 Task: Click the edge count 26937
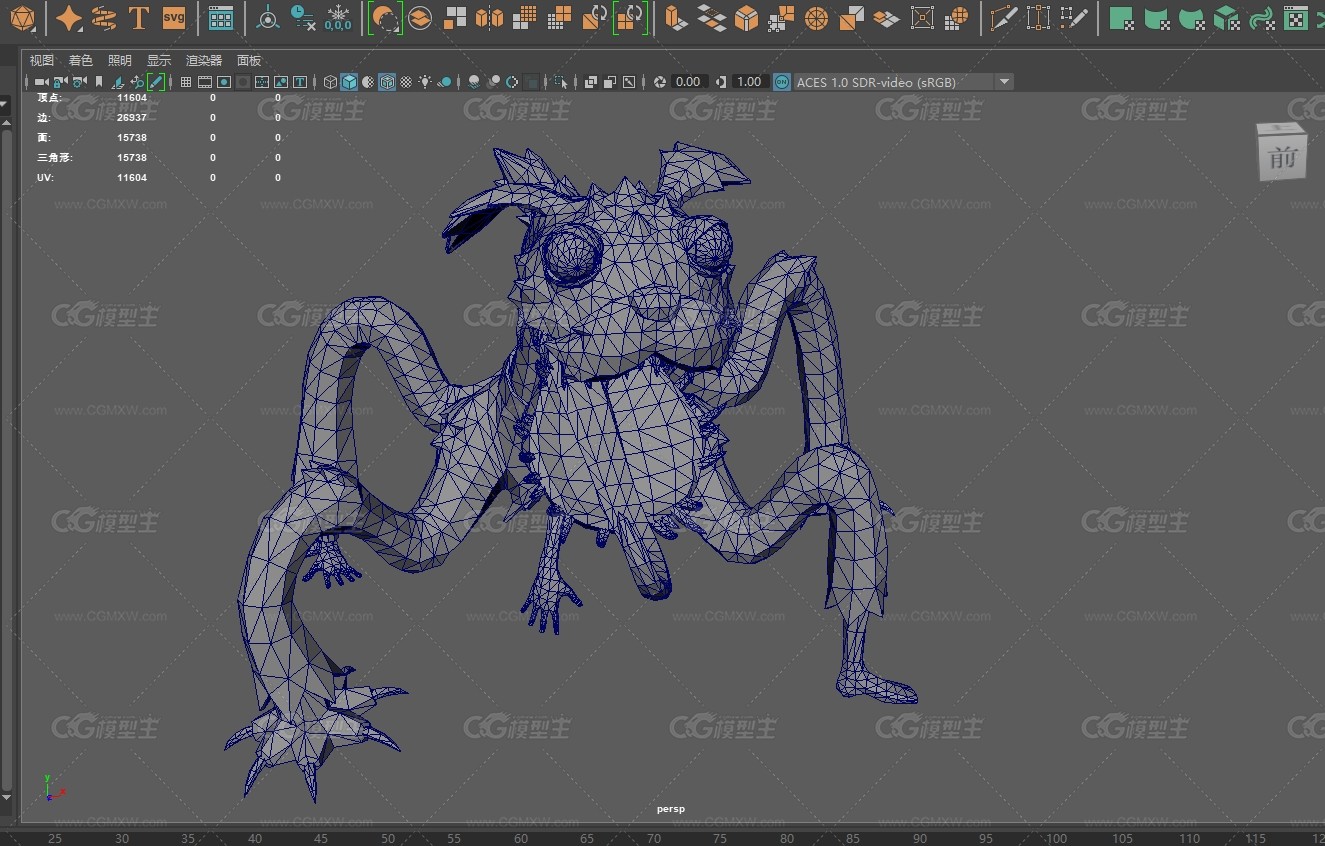[132, 118]
